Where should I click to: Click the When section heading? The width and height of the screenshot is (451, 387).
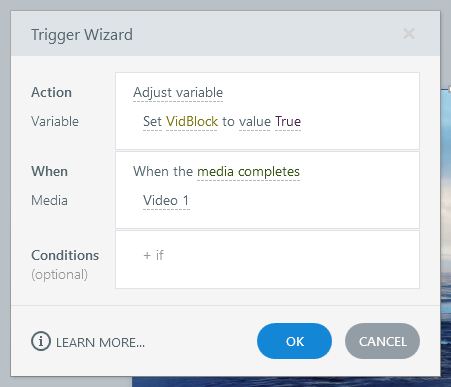(x=49, y=171)
